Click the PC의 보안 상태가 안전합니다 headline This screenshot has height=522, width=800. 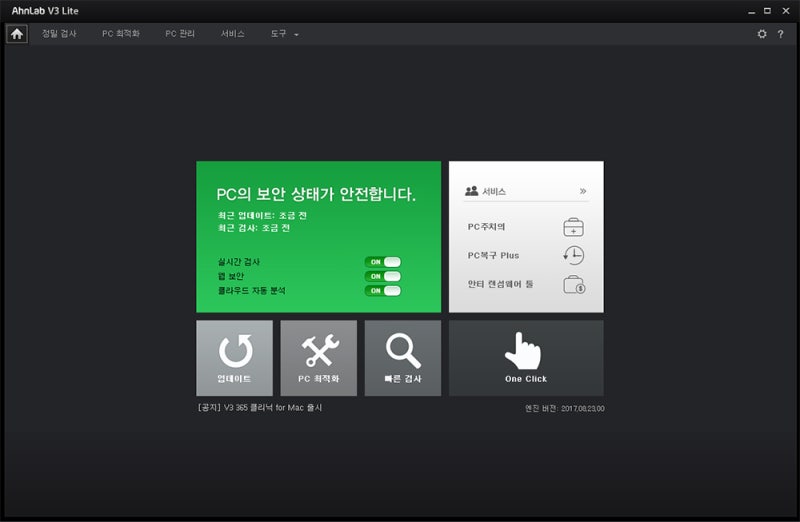coord(316,194)
